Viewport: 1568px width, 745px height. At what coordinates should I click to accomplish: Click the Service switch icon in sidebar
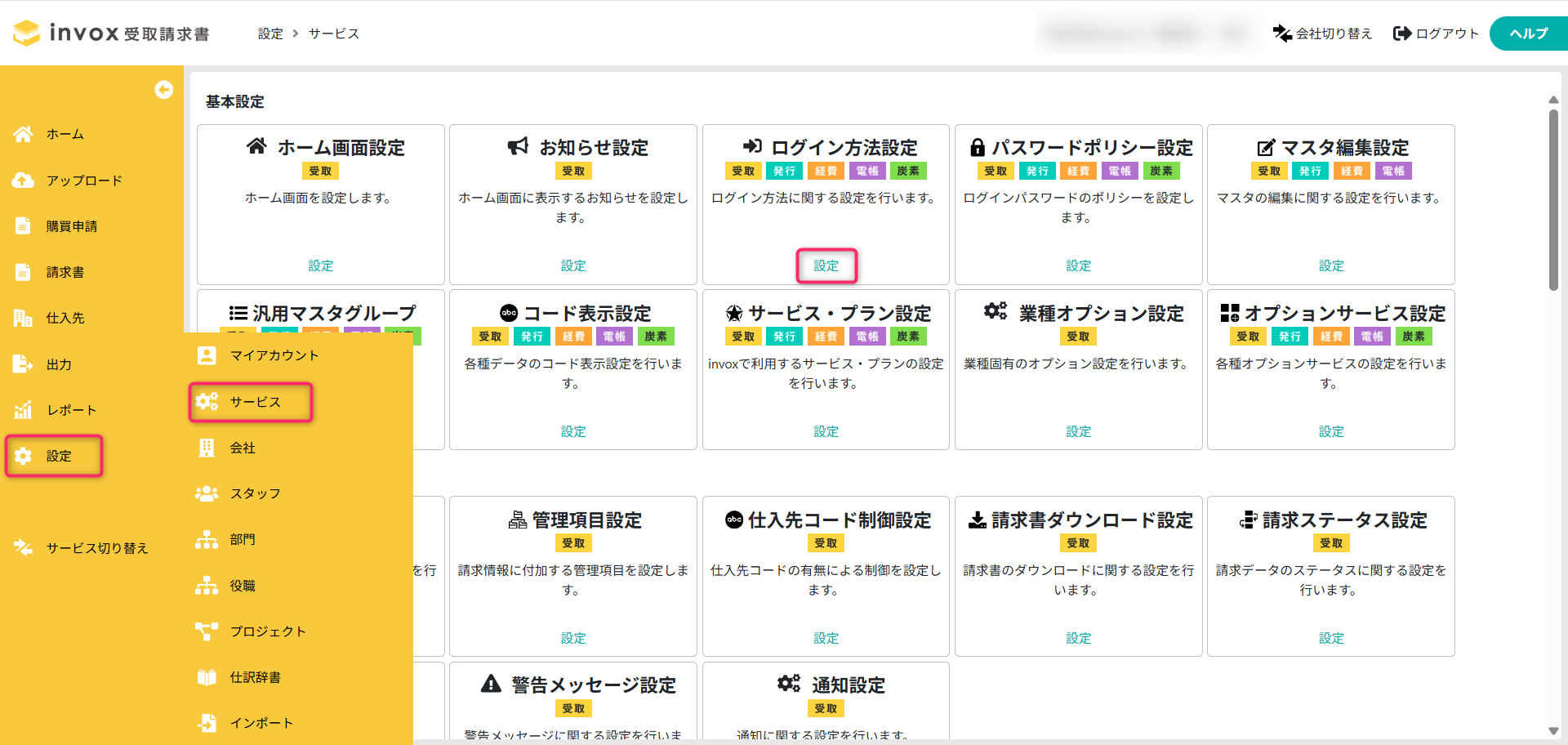(x=23, y=548)
